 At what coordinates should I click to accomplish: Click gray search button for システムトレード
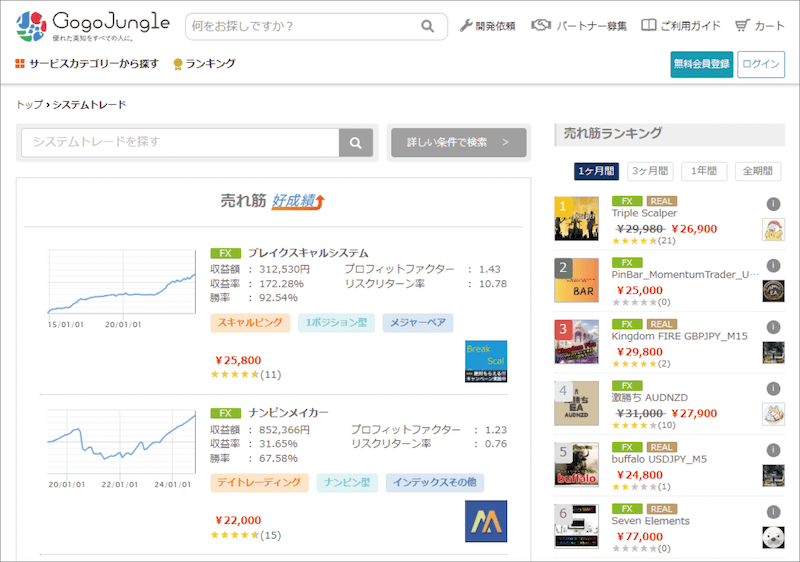coord(356,143)
